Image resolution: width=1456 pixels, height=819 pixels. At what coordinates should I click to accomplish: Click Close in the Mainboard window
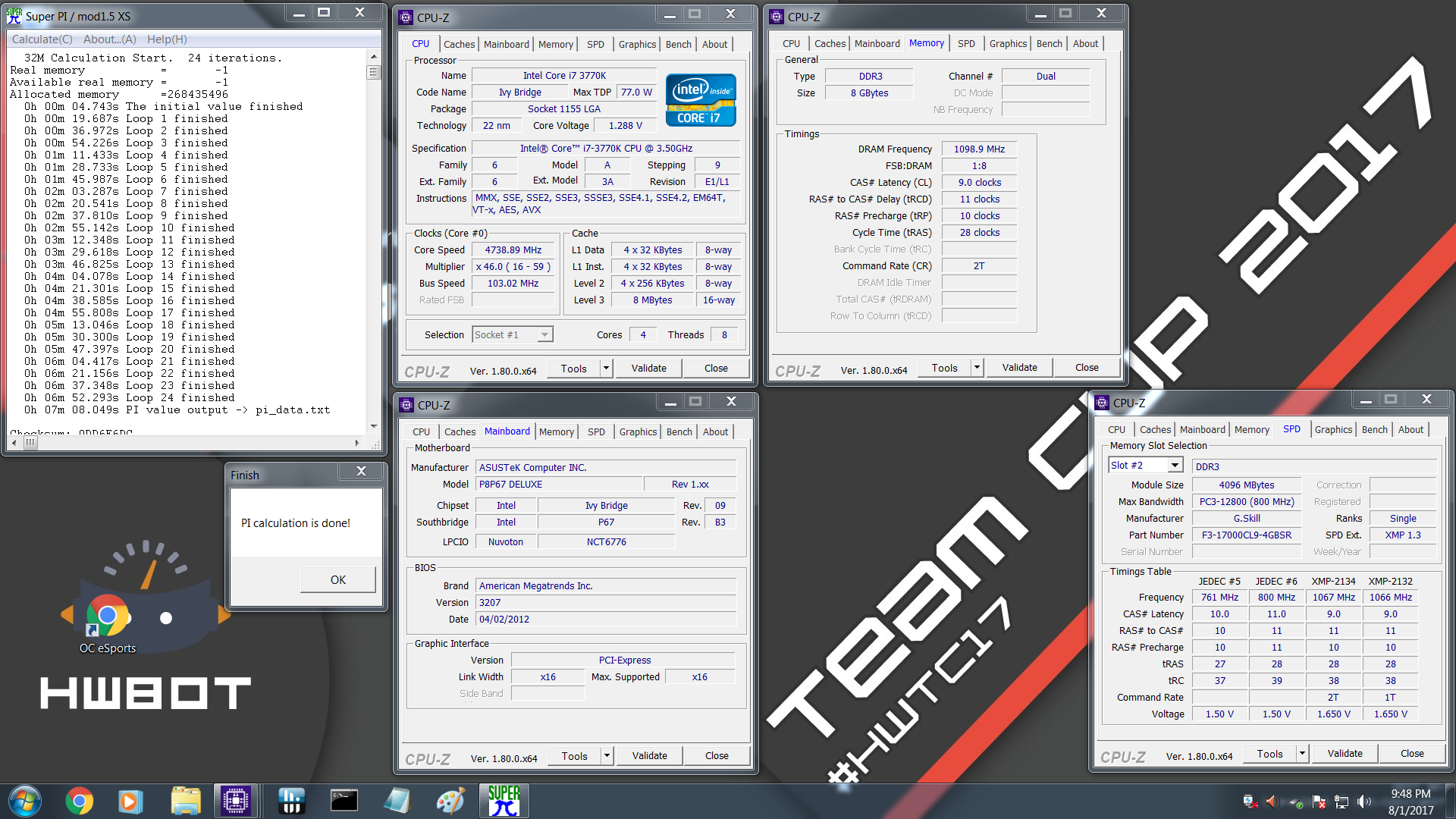(x=717, y=756)
